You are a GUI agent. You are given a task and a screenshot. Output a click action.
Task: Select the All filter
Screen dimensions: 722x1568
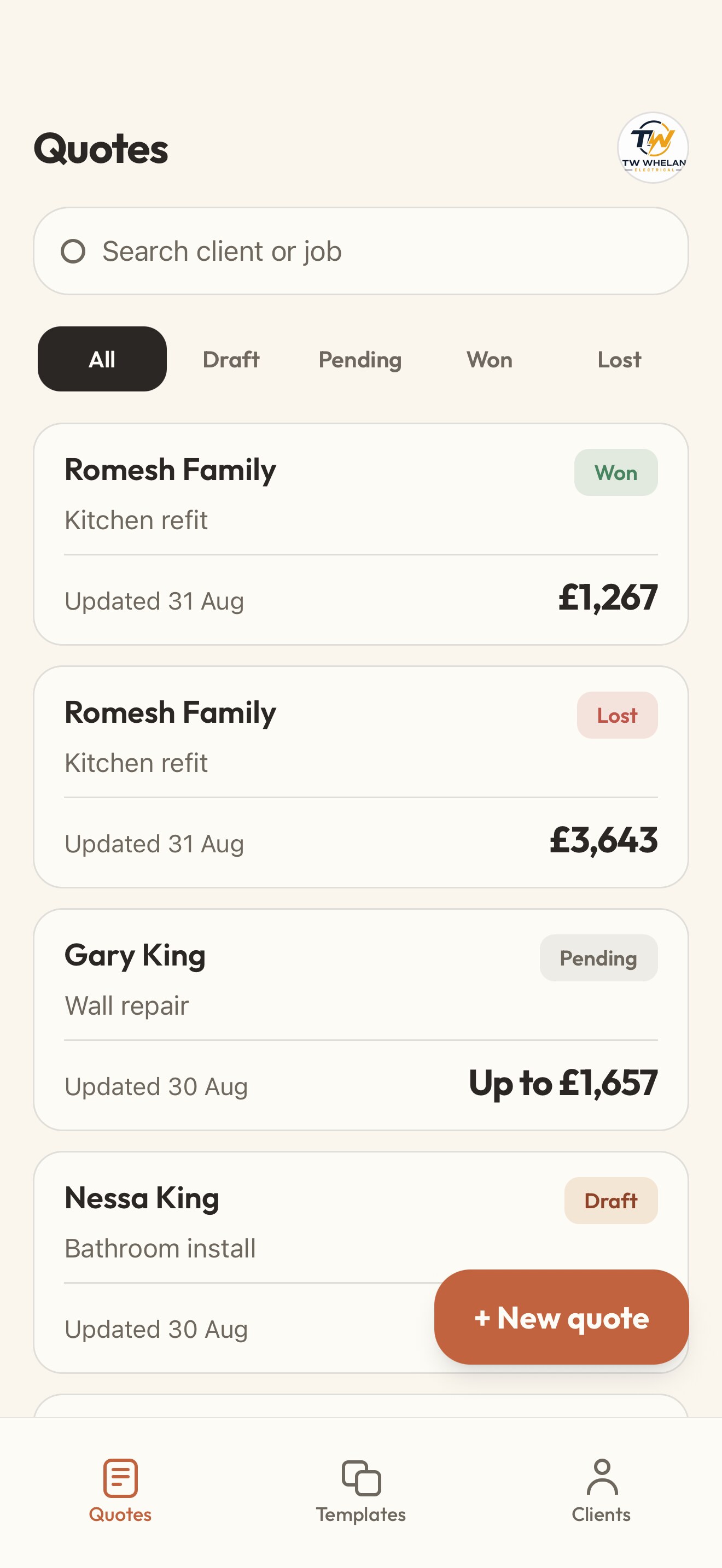point(102,359)
